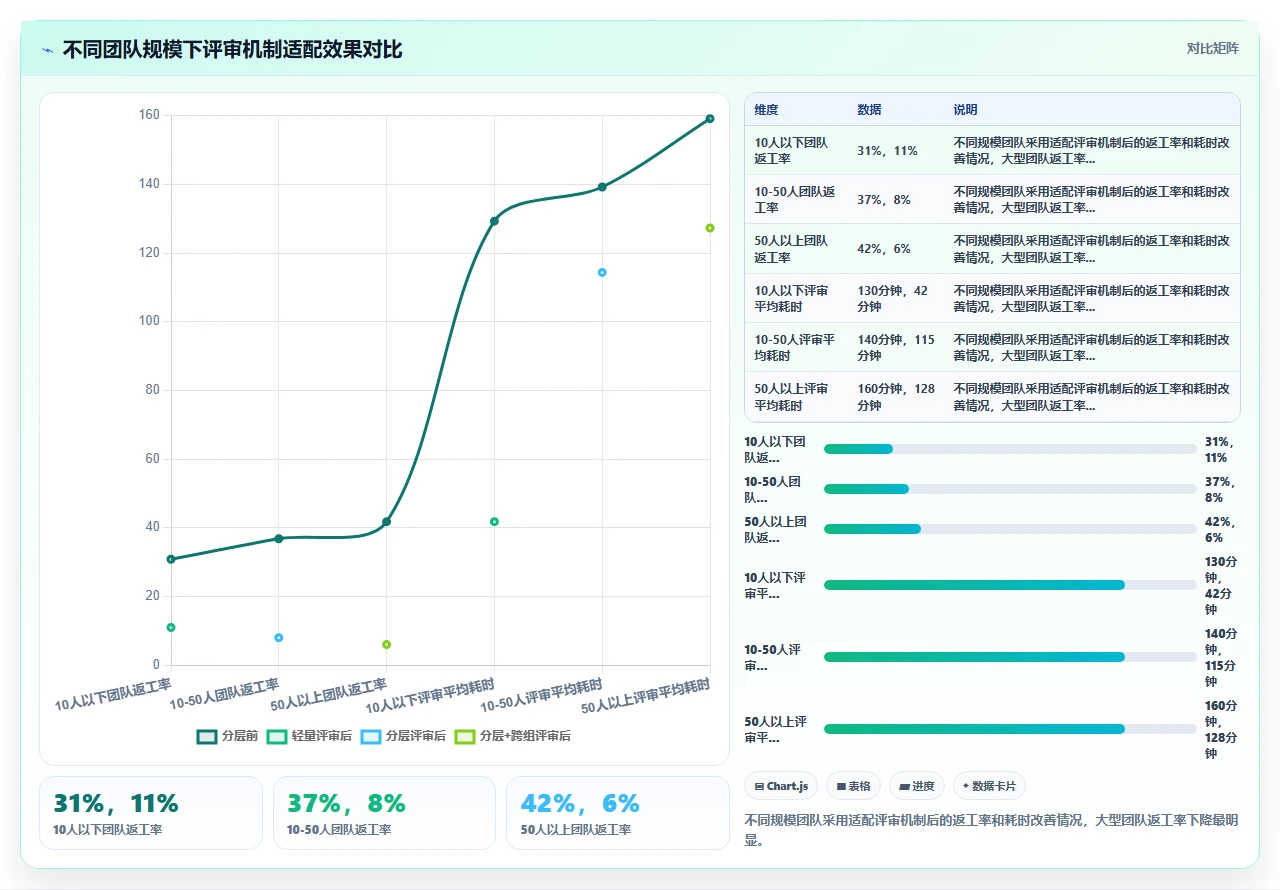Toggle the 分层+跨组评审后 legend swatch
The width and height of the screenshot is (1280, 890).
(x=465, y=736)
